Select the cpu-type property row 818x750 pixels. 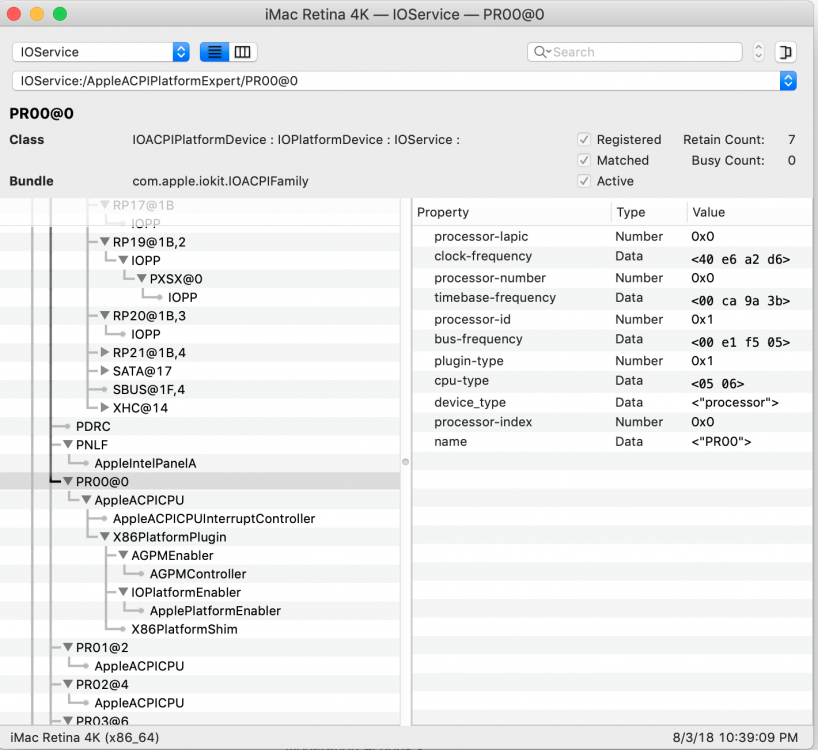click(612, 381)
